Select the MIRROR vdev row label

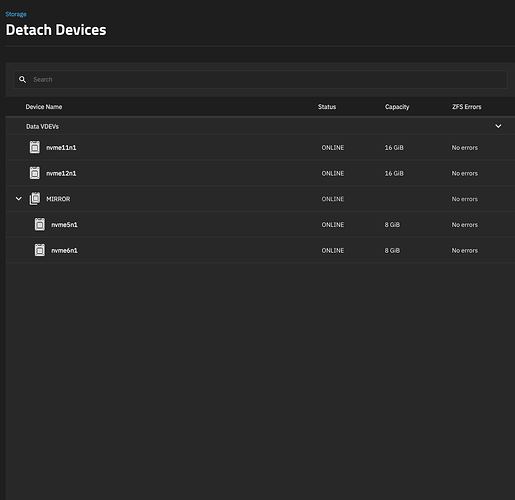tap(58, 199)
